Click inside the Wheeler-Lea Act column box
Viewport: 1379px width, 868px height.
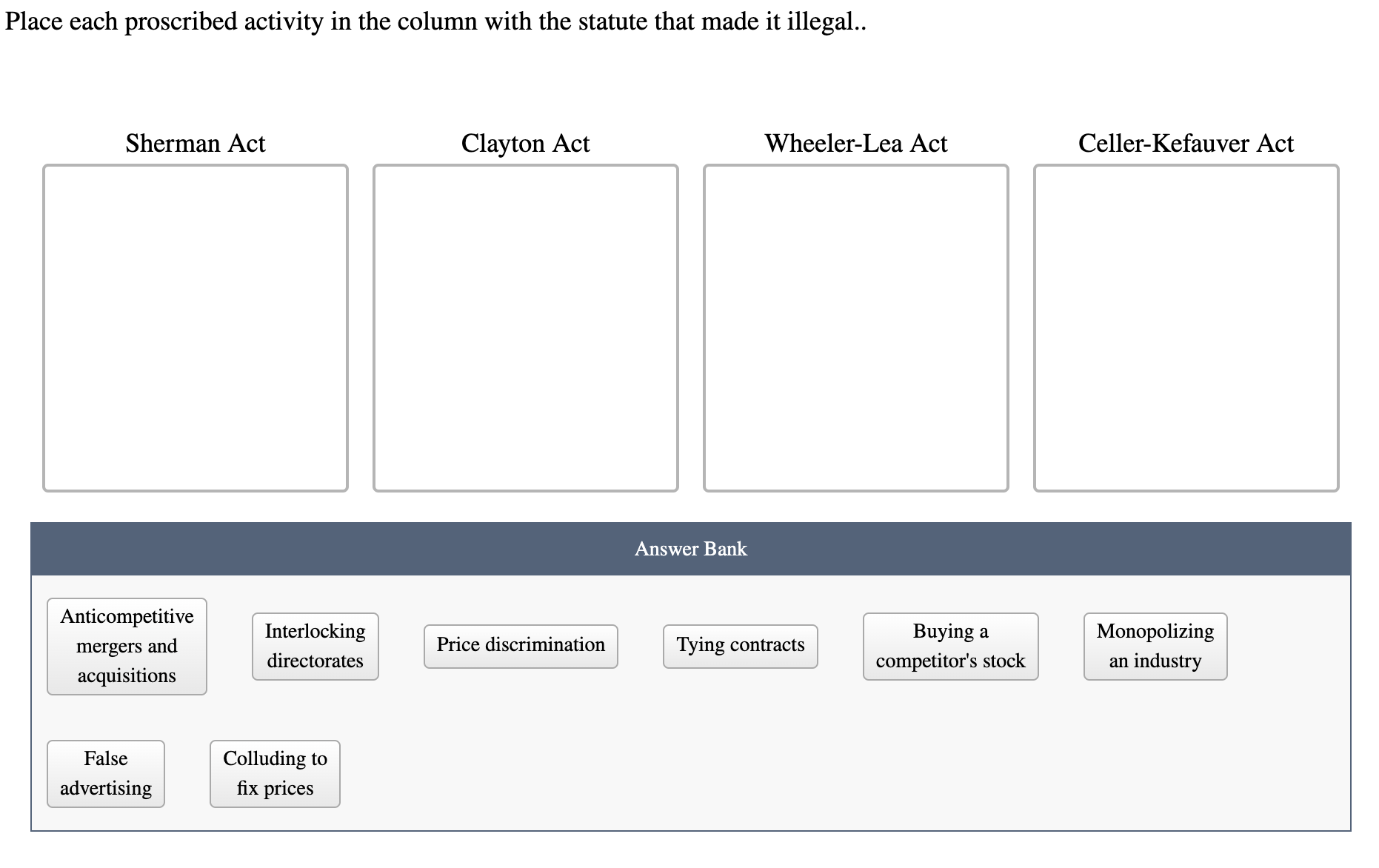coord(855,326)
